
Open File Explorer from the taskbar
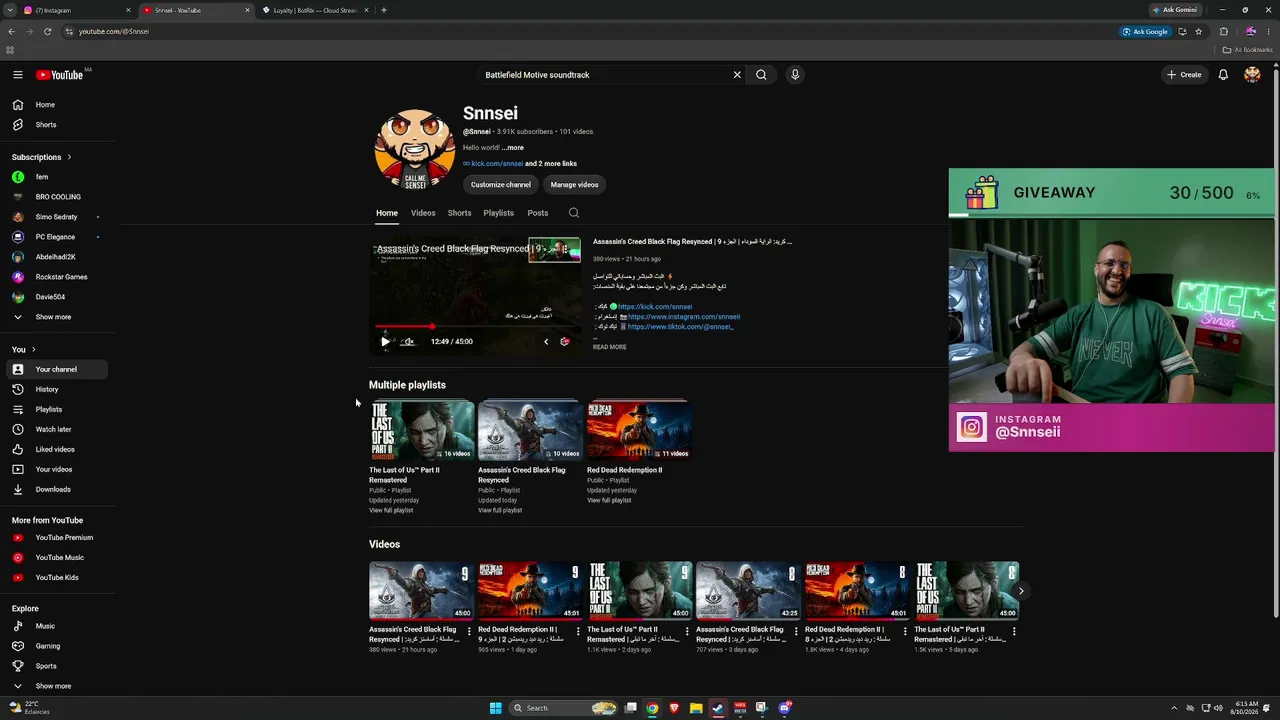(x=696, y=708)
